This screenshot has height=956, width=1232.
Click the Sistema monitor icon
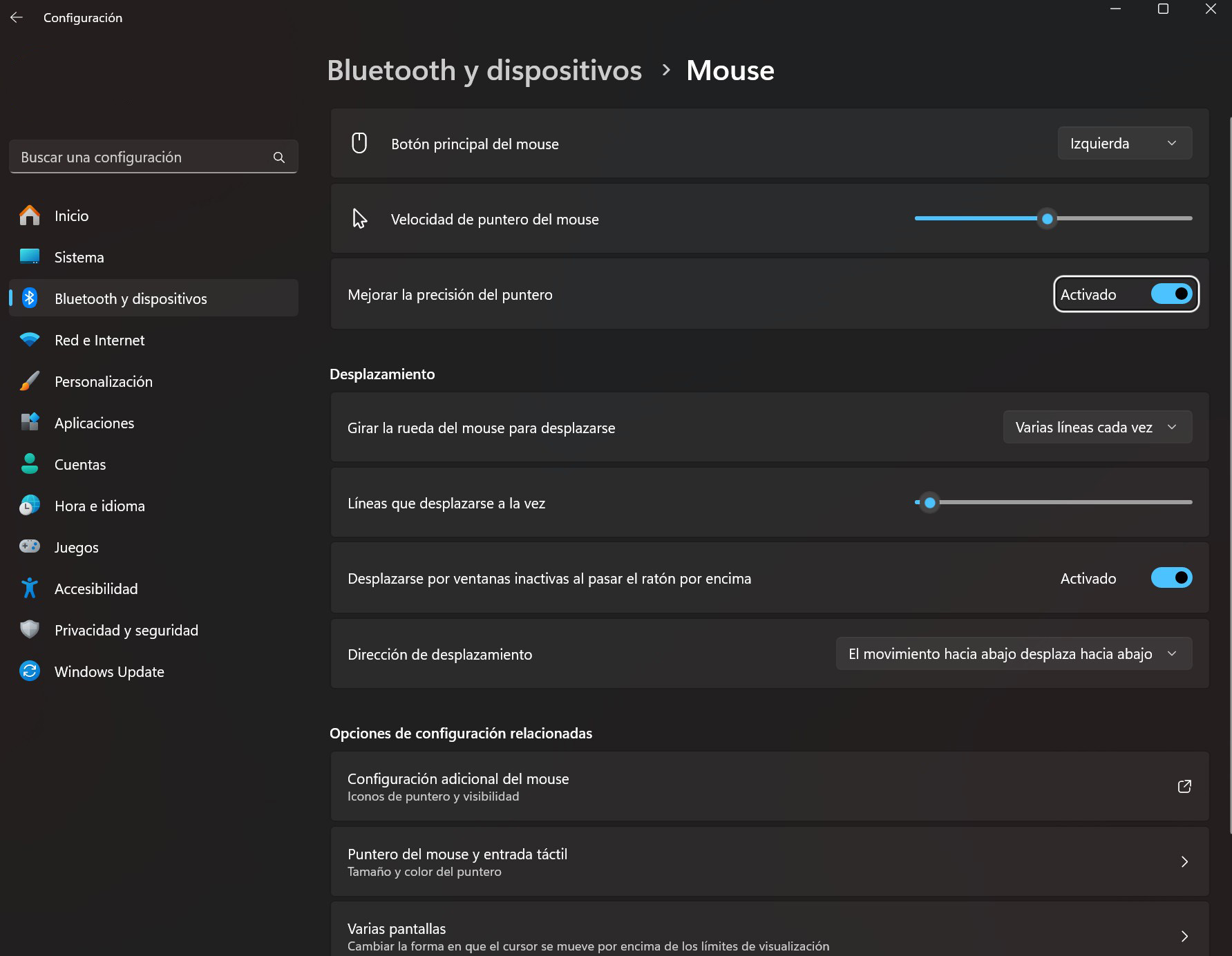[x=30, y=257]
